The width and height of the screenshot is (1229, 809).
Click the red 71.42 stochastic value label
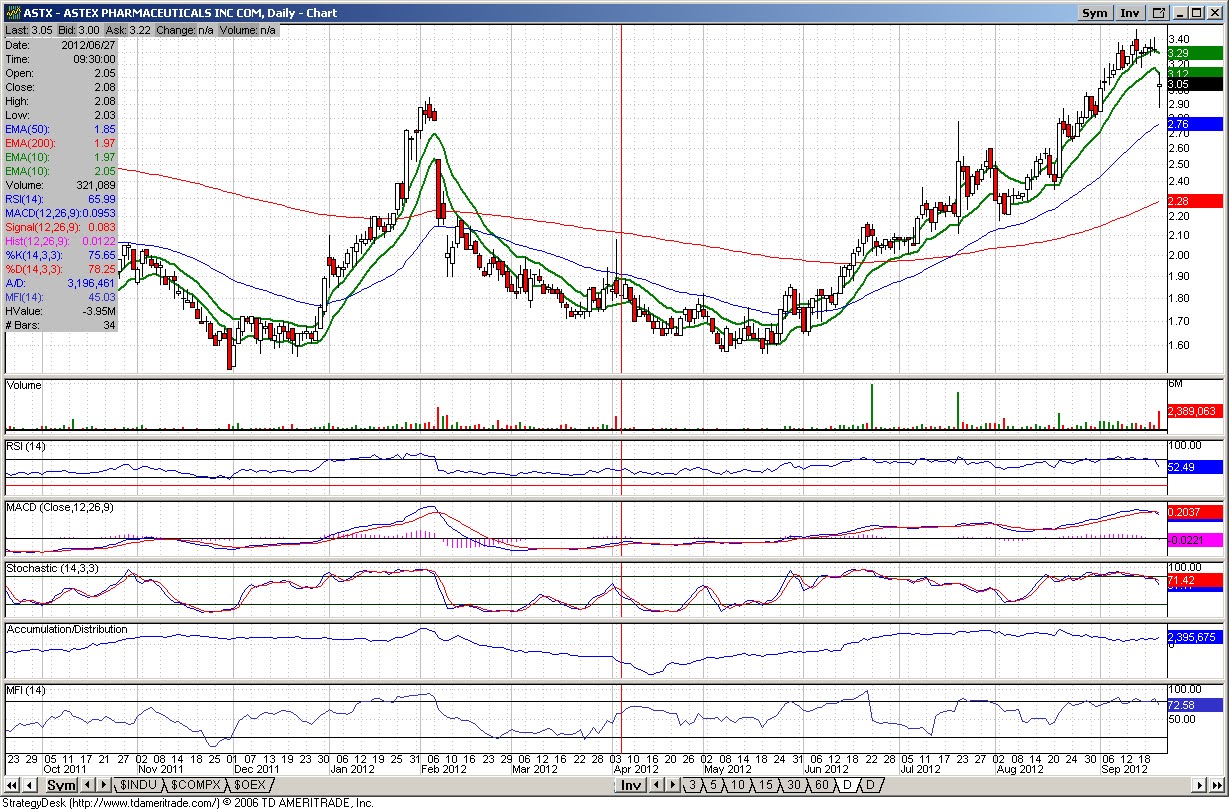tap(1194, 580)
